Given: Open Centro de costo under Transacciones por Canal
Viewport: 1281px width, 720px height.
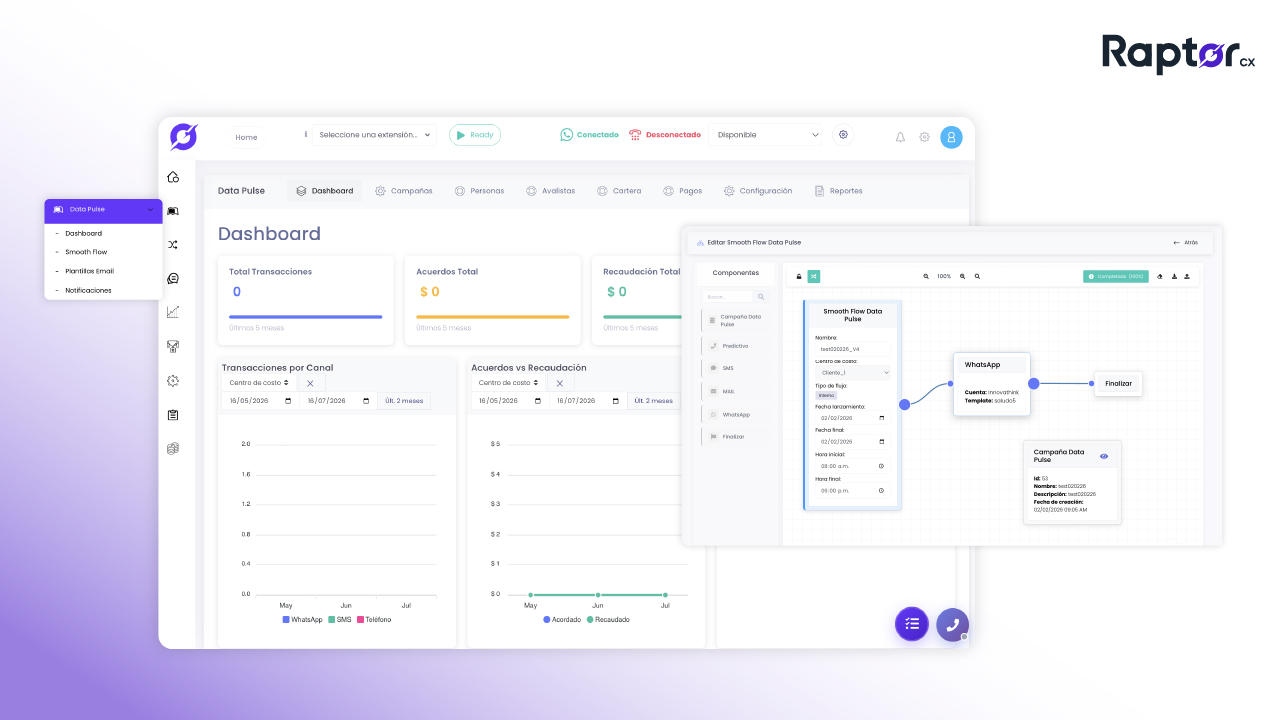Looking at the screenshot, I should click(259, 383).
